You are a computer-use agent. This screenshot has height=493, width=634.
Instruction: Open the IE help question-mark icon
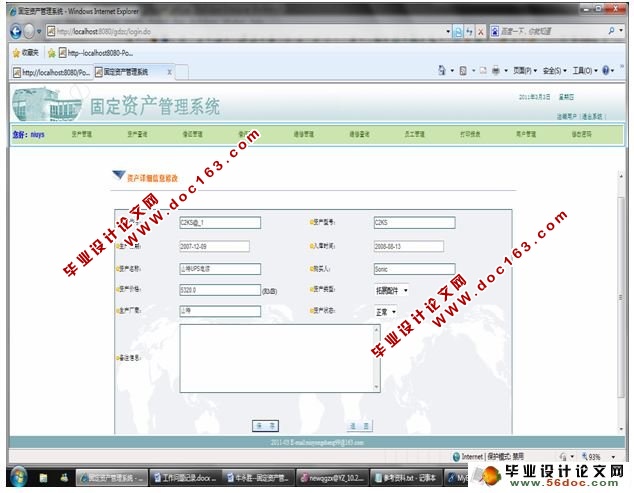click(x=606, y=71)
